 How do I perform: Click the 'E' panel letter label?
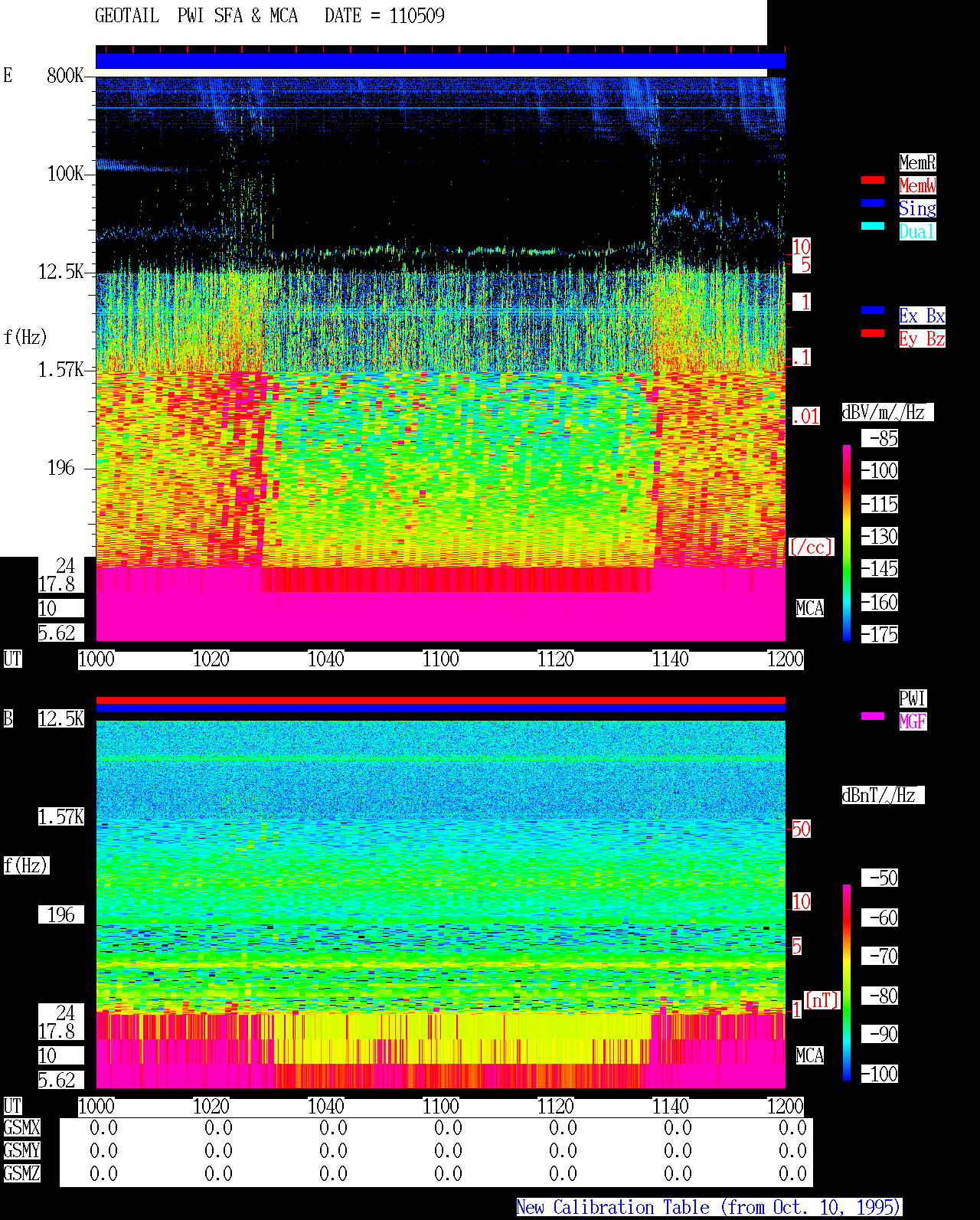pyautogui.click(x=8, y=75)
